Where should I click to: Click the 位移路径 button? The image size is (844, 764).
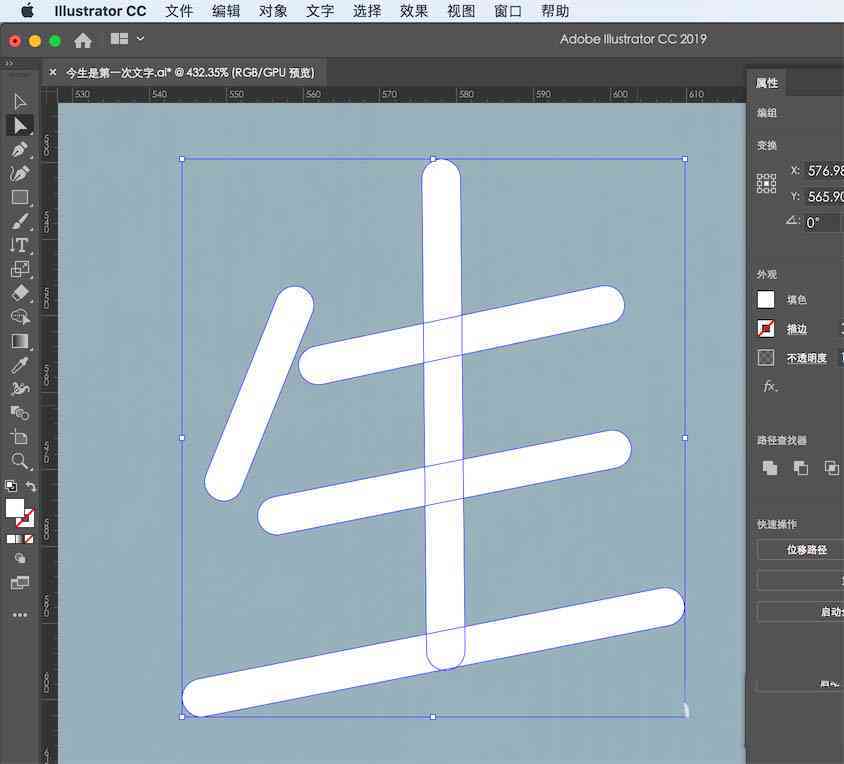click(x=806, y=550)
